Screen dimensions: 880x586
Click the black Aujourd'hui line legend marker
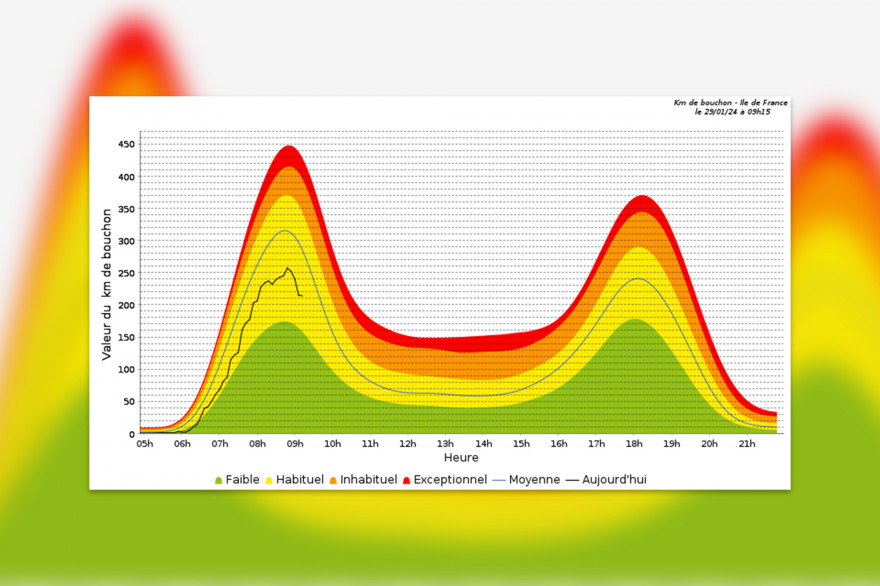[x=574, y=481]
